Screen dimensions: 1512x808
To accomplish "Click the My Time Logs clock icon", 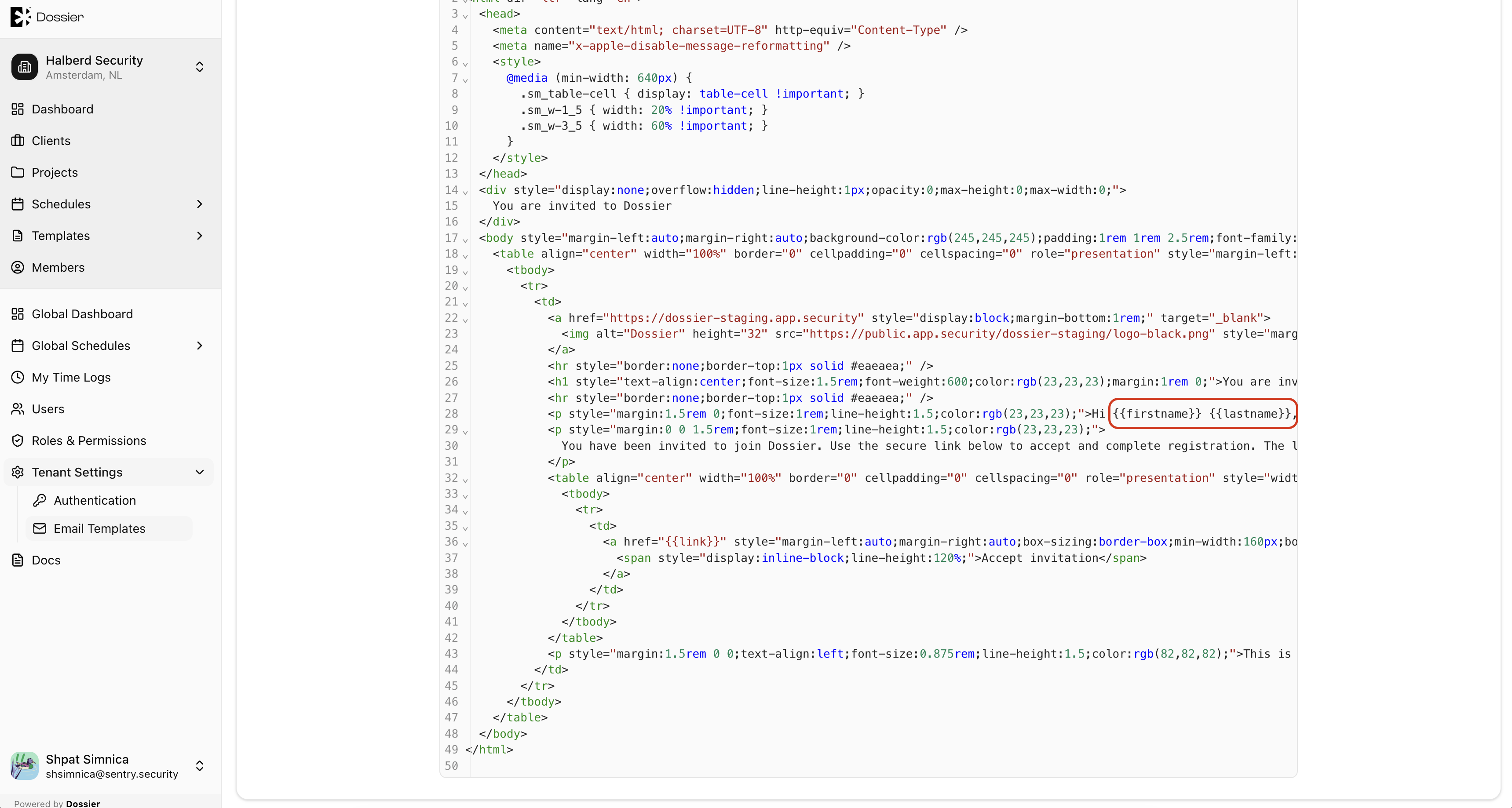I will coord(18,377).
